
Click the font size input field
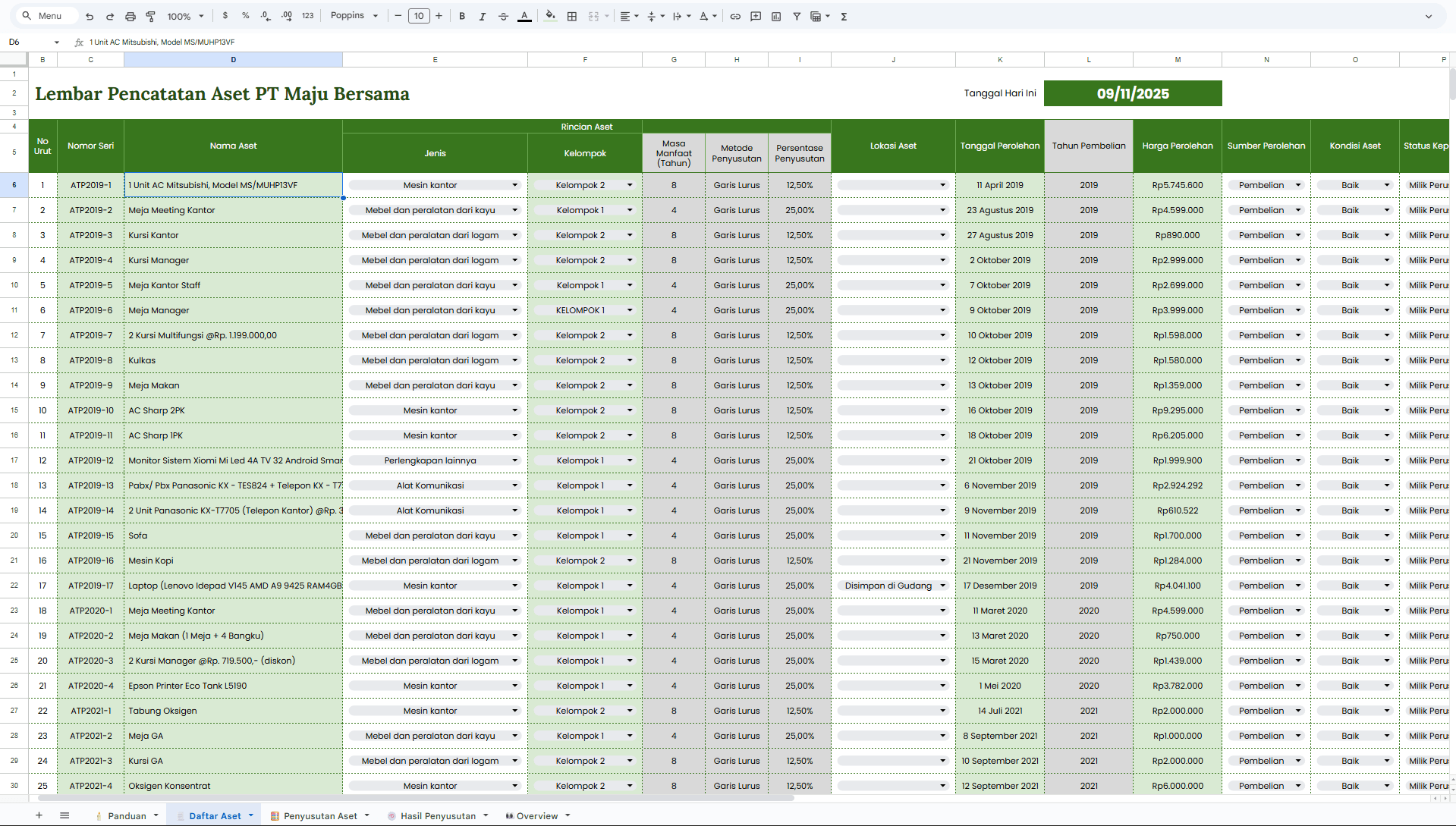tap(419, 16)
